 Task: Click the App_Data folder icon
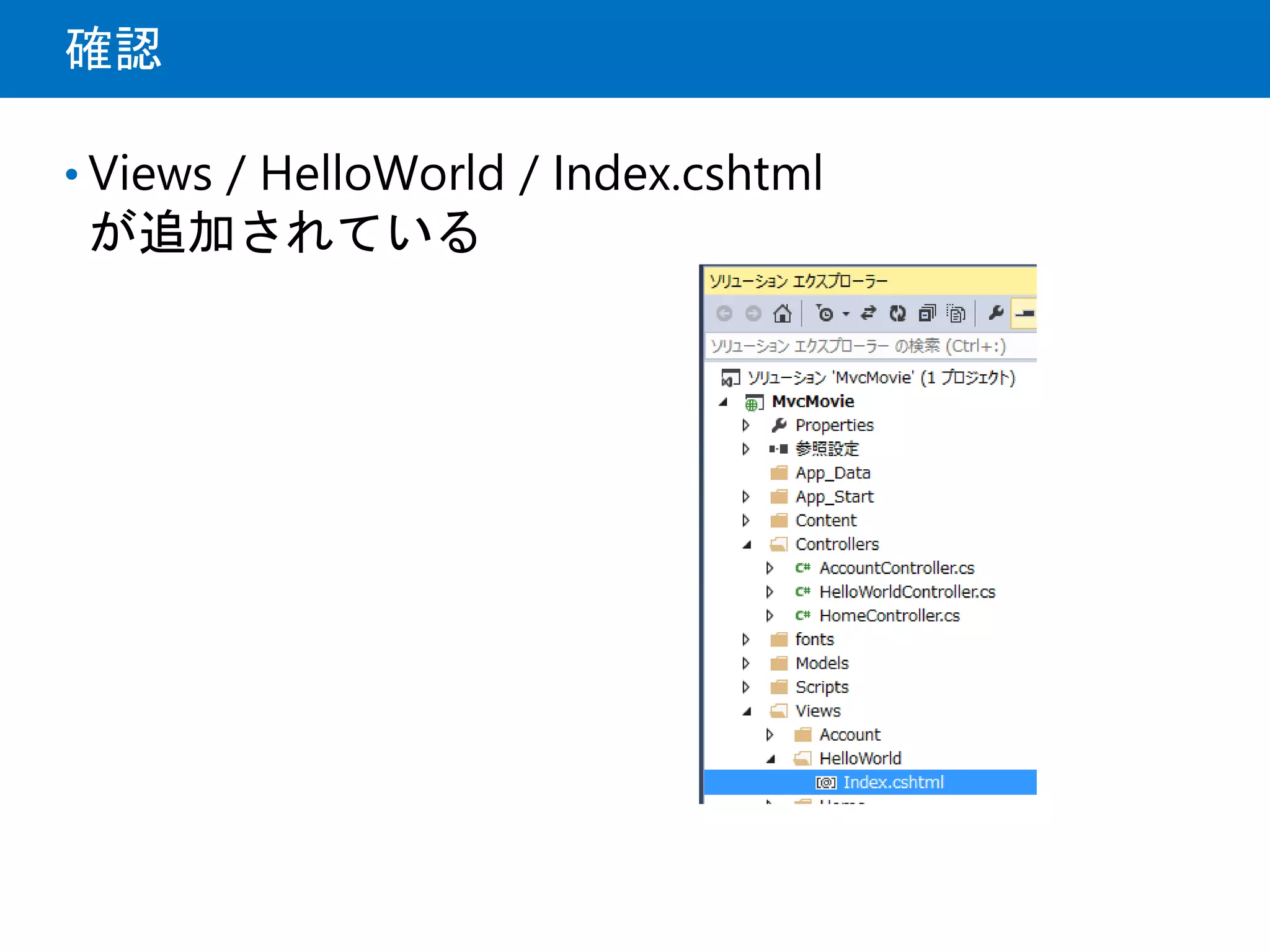[779, 473]
